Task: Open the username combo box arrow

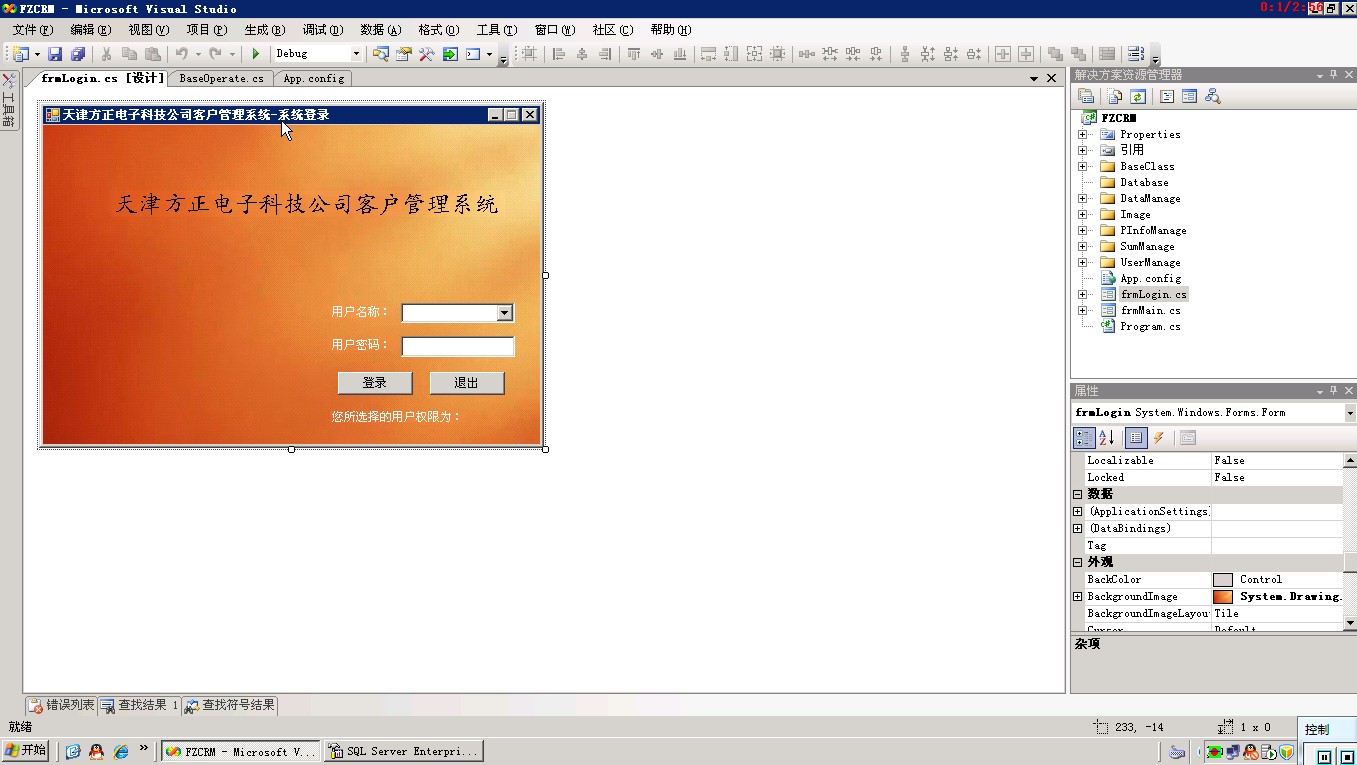Action: [x=504, y=313]
